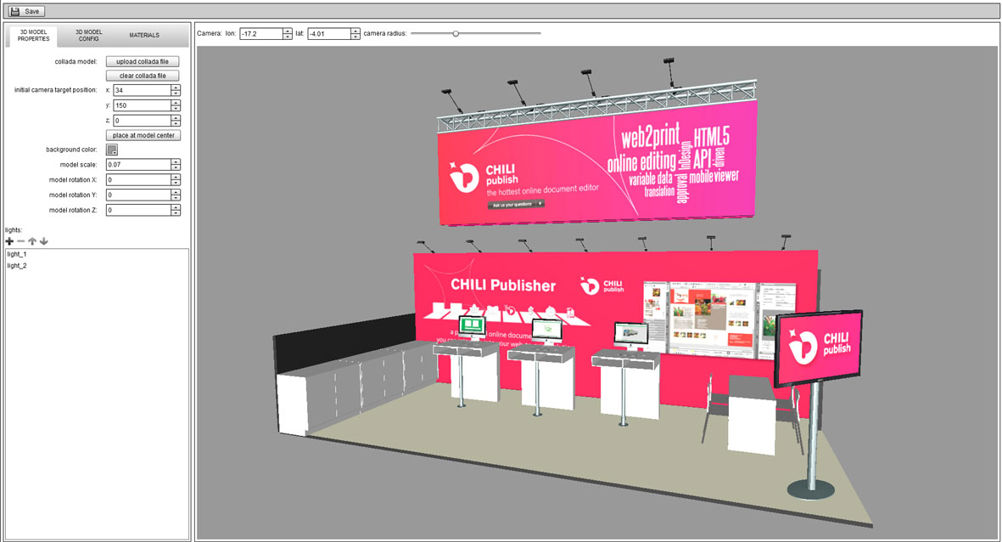The height and width of the screenshot is (542, 1002).
Task: Click the camera lat field showing -4.01
Action: [329, 34]
